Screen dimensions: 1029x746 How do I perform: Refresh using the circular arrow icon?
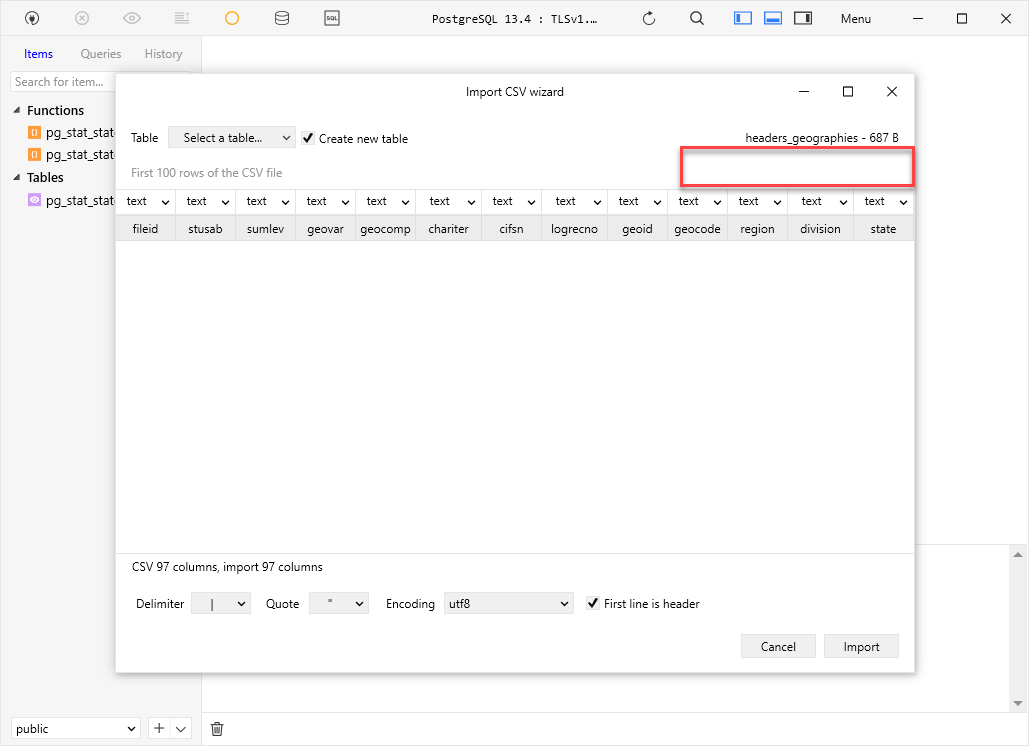coord(647,18)
